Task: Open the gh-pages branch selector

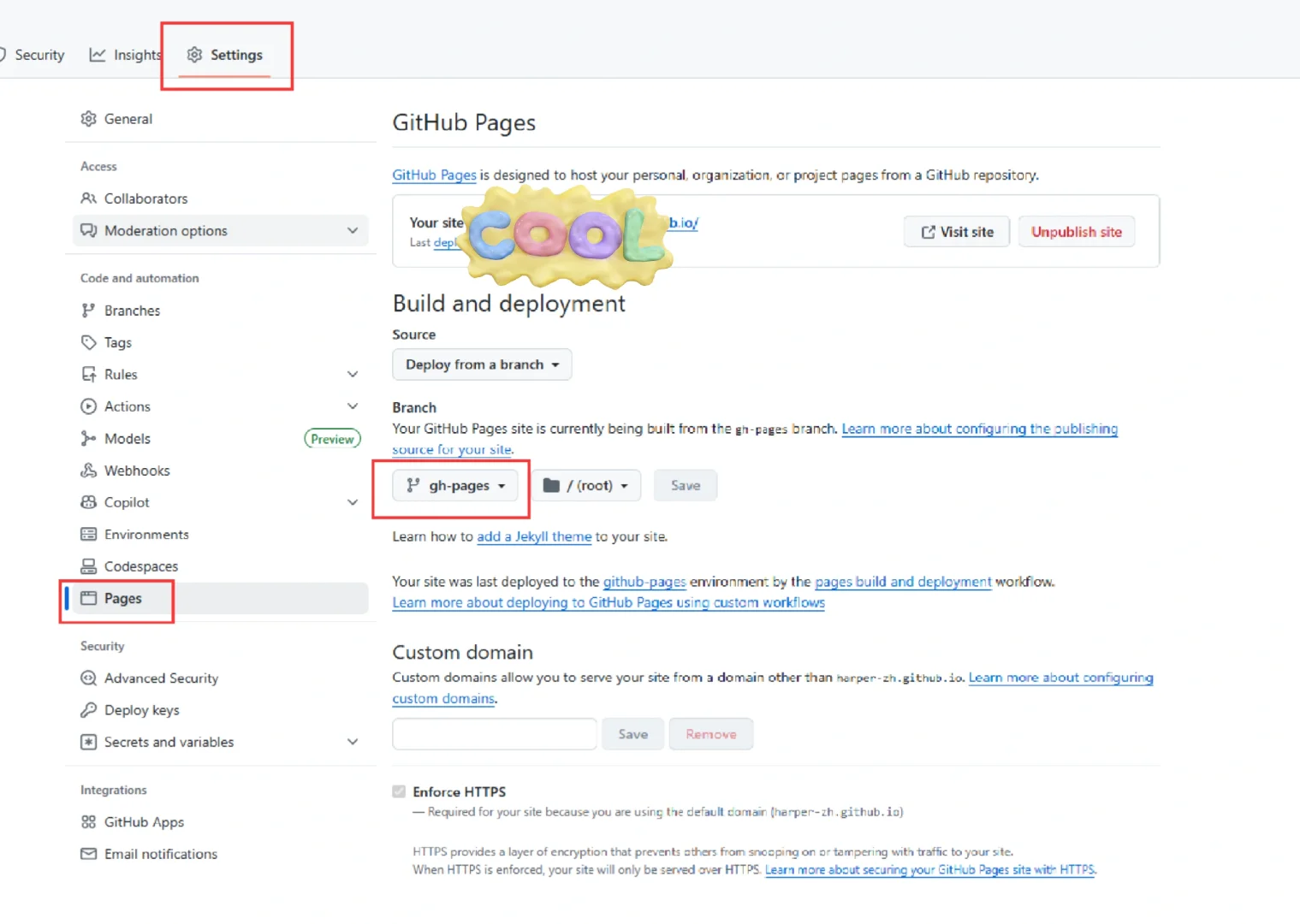Action: [455, 486]
